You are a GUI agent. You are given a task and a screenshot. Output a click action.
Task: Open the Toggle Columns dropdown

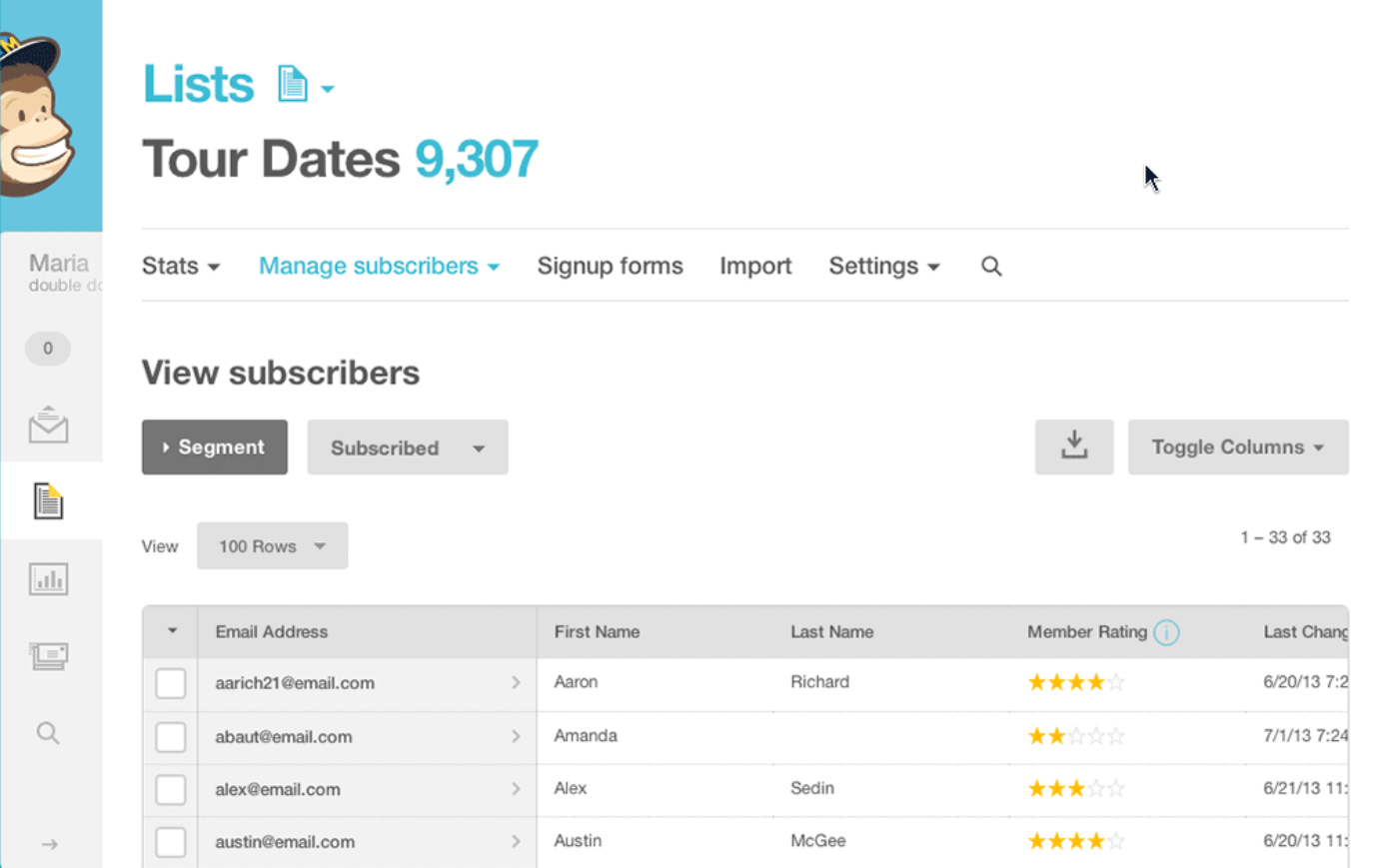[1237, 447]
